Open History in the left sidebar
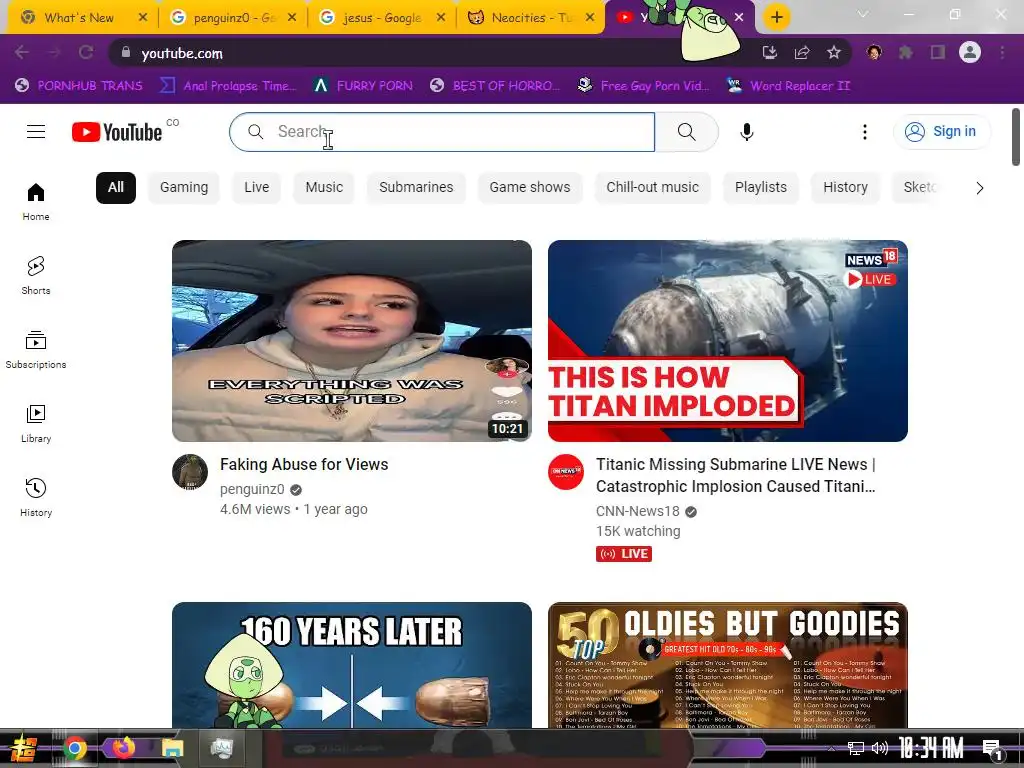This screenshot has width=1024, height=768. point(36,498)
